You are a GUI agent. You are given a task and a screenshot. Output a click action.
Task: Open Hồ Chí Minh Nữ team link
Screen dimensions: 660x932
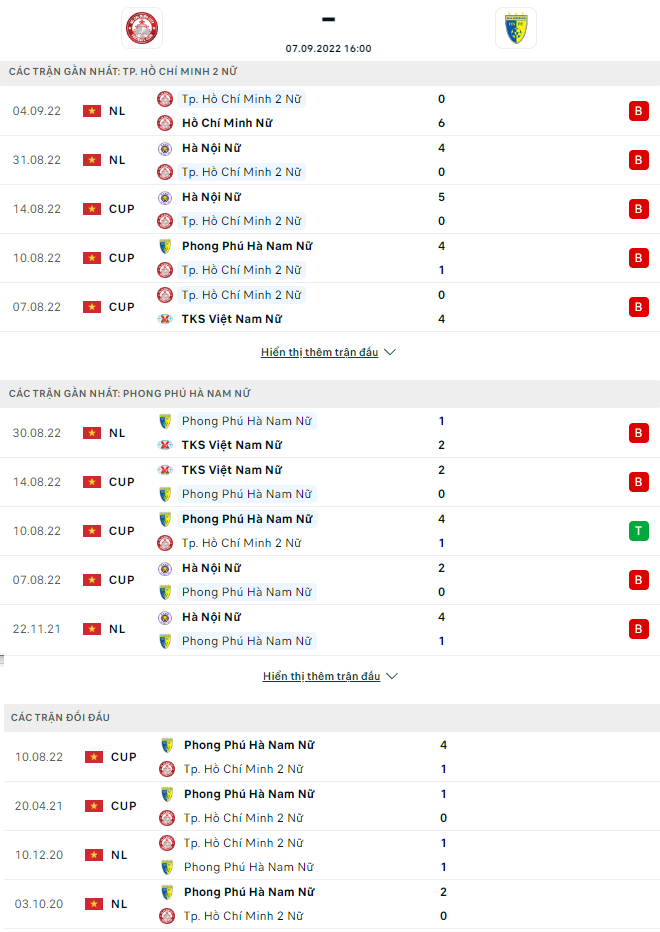[x=227, y=123]
